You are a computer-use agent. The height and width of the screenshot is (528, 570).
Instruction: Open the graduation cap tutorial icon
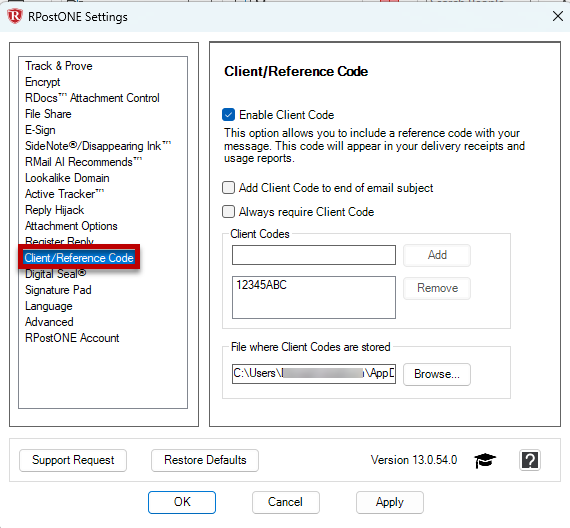(x=485, y=460)
